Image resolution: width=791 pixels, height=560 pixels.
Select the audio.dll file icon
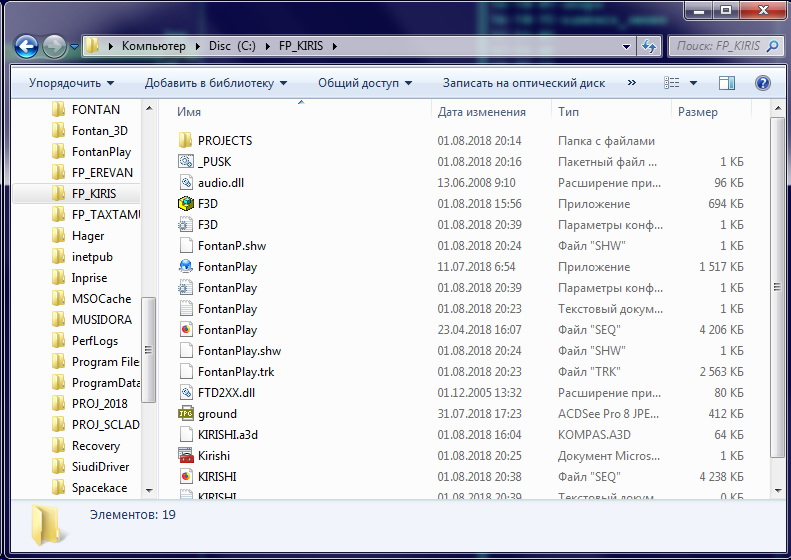coord(186,183)
